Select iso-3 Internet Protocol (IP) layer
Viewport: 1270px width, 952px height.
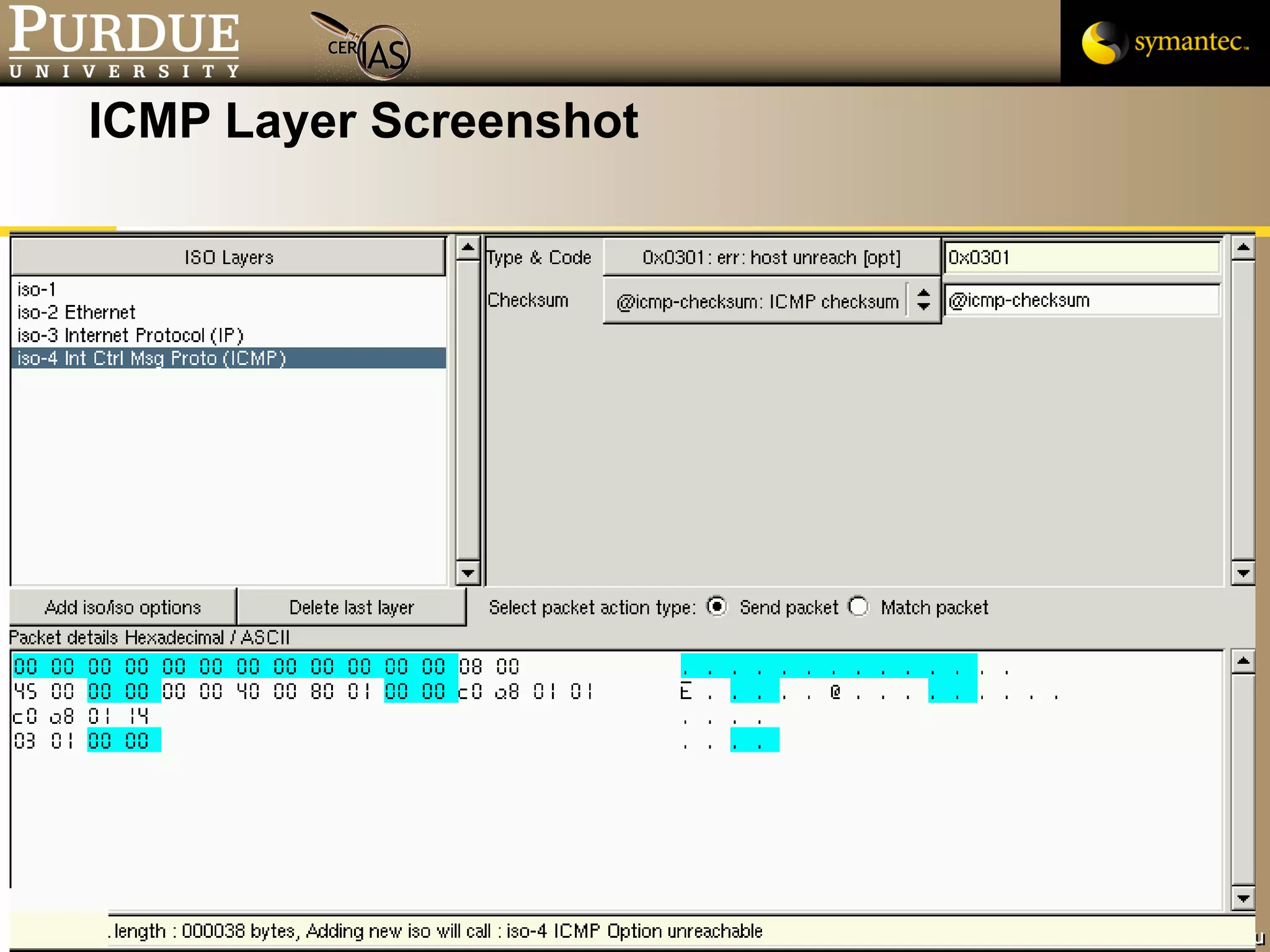pyautogui.click(x=228, y=335)
